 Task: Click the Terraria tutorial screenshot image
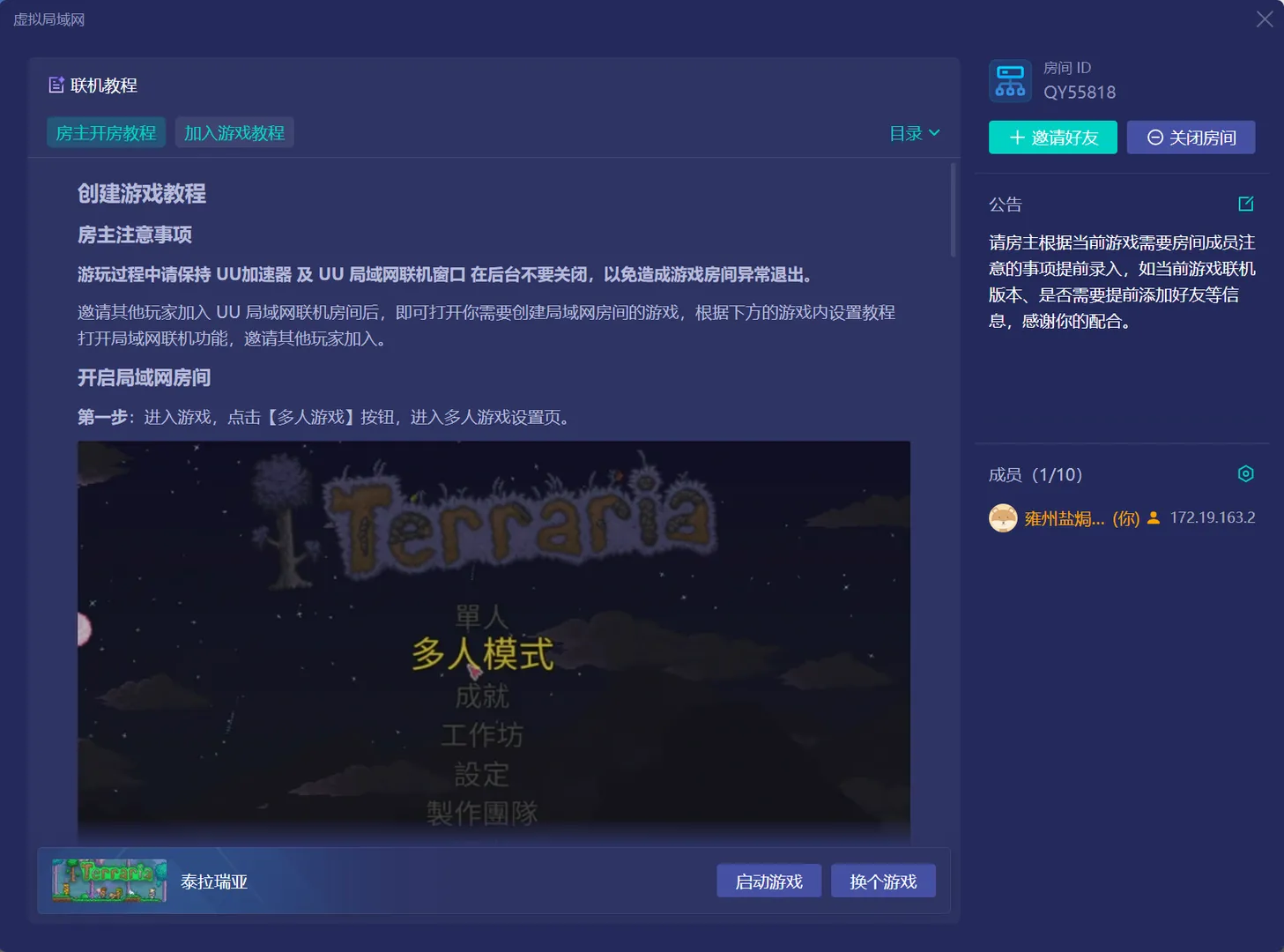(494, 641)
